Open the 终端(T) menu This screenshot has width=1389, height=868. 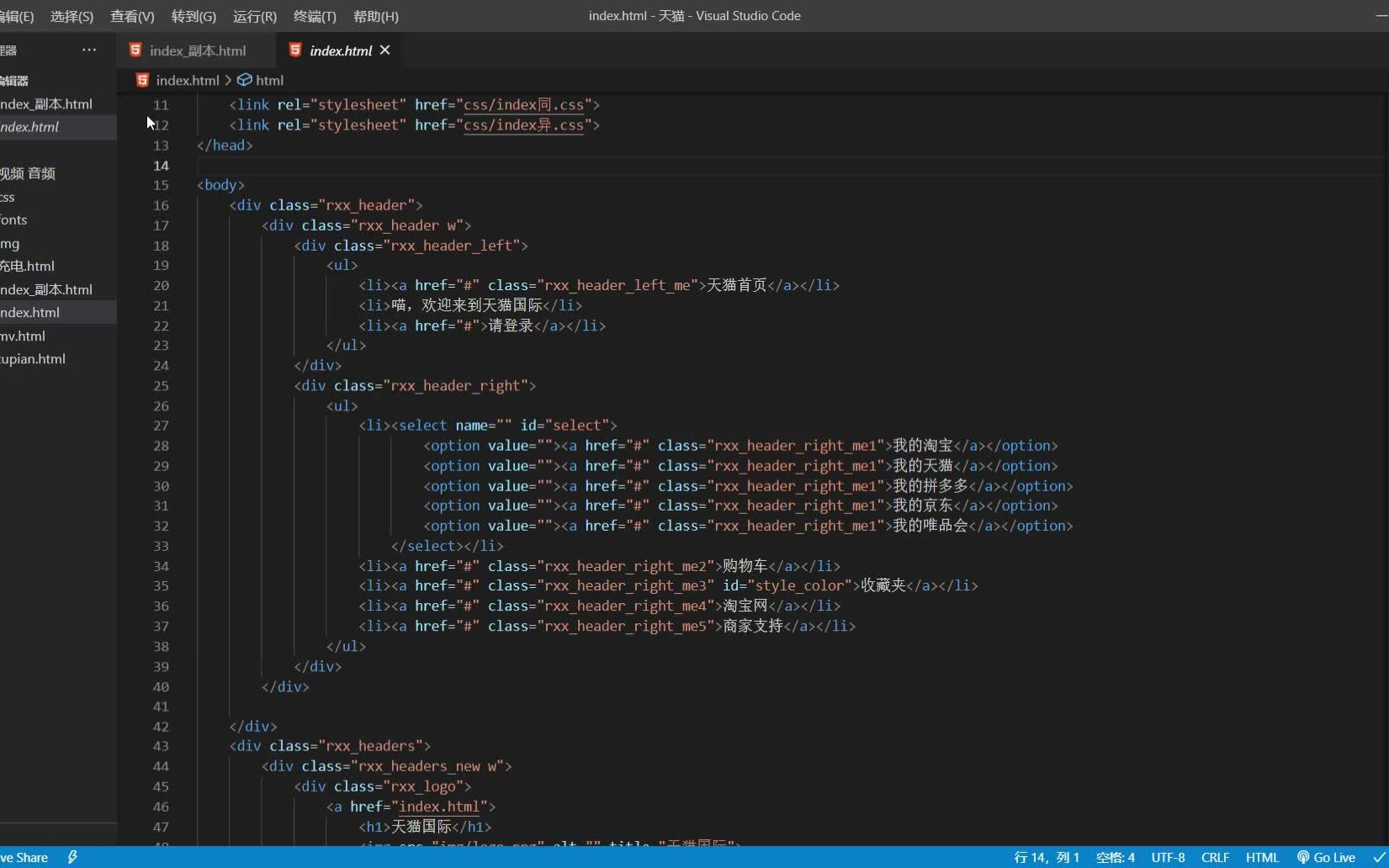point(315,16)
